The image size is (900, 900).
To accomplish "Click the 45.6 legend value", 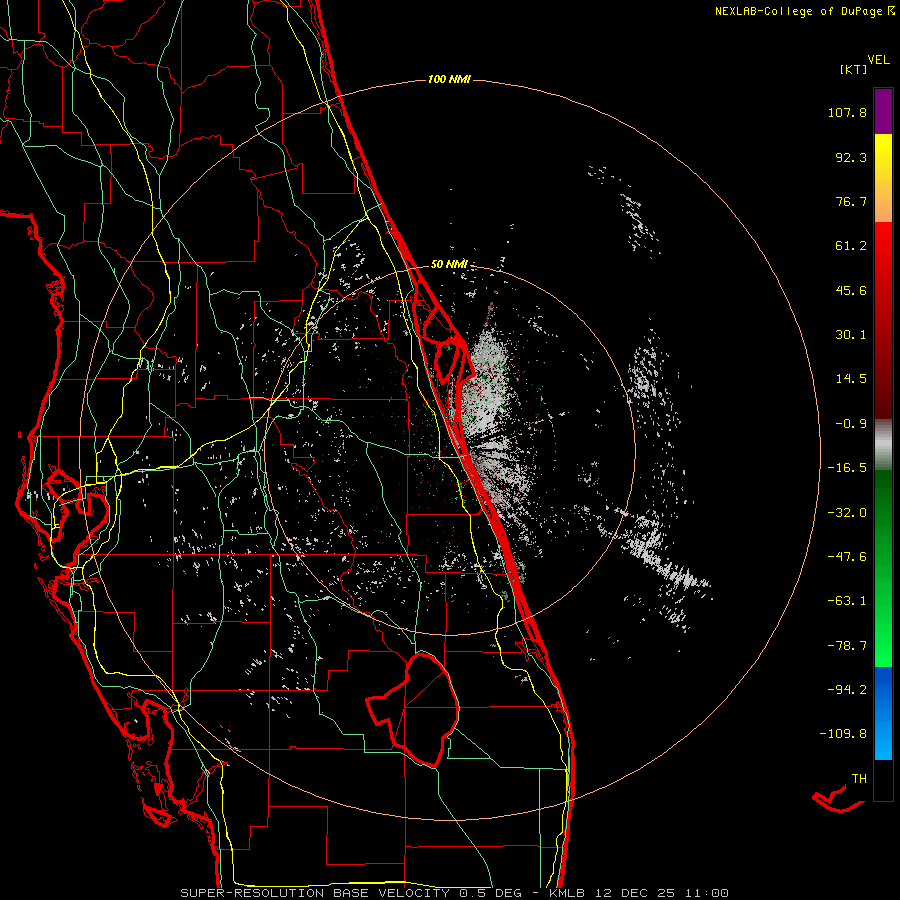I will [x=851, y=290].
